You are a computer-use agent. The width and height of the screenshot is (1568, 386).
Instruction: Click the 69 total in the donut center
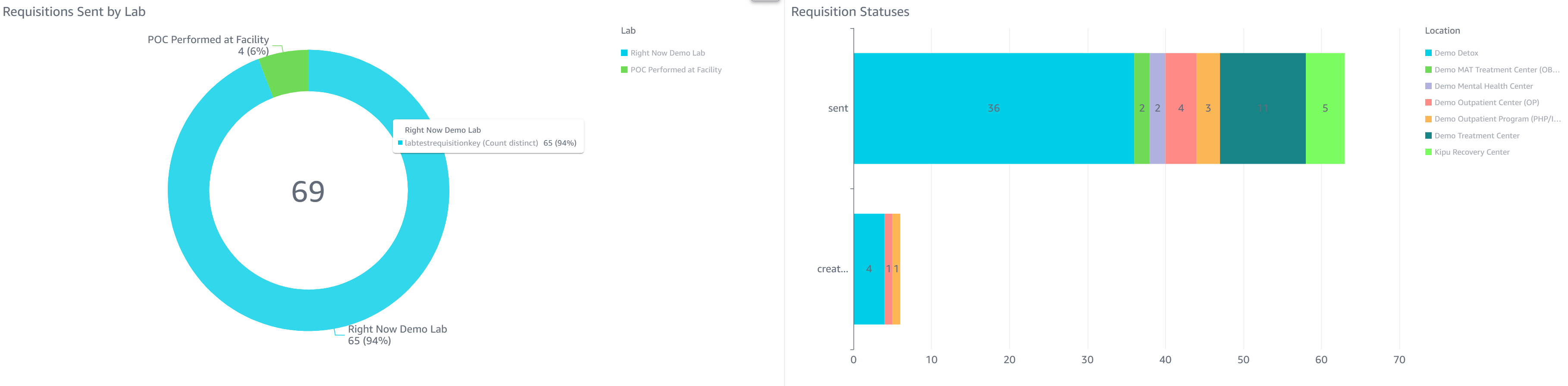[308, 191]
